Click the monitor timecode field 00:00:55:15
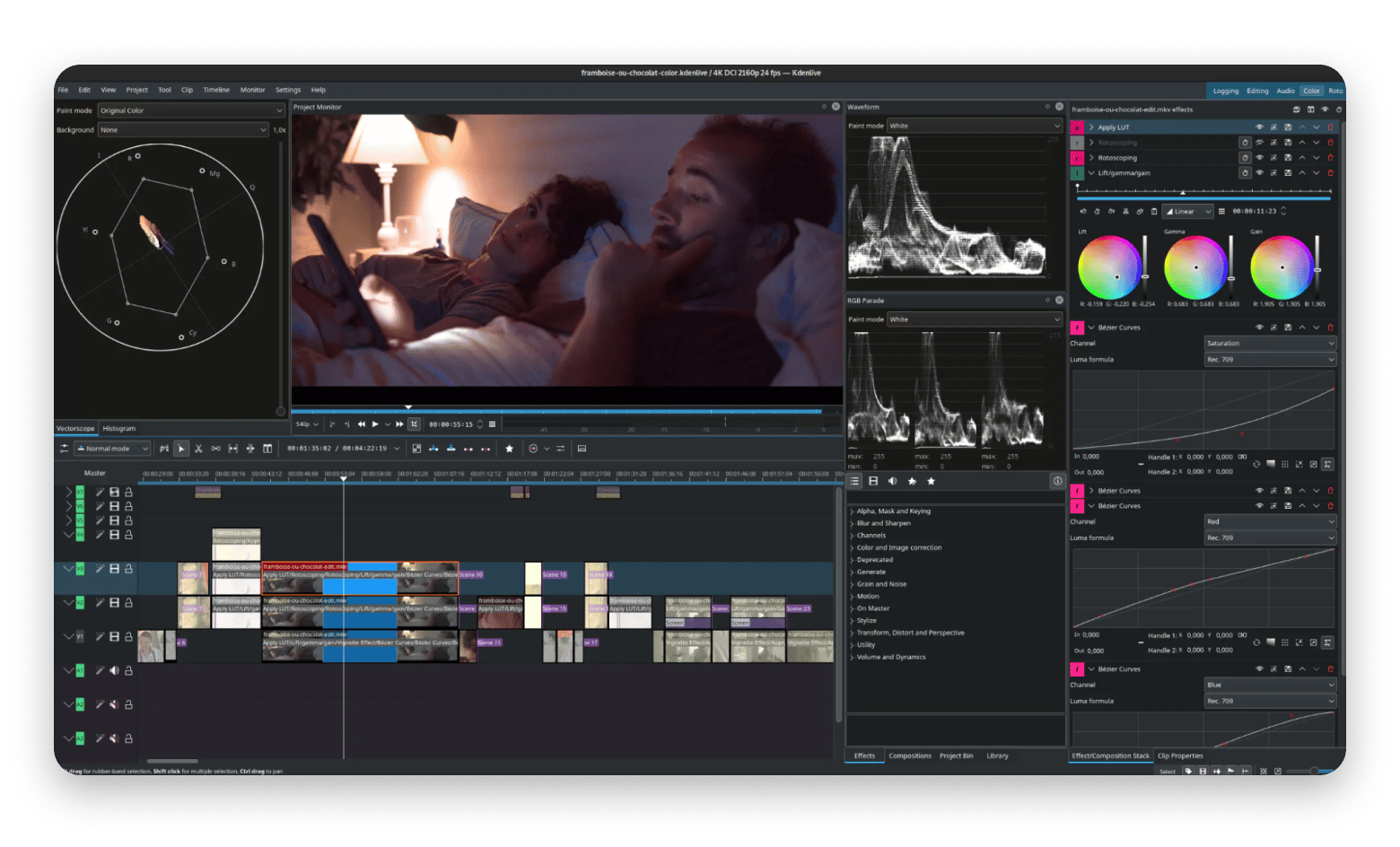The height and width of the screenshot is (847, 1400). pyautogui.click(x=451, y=424)
